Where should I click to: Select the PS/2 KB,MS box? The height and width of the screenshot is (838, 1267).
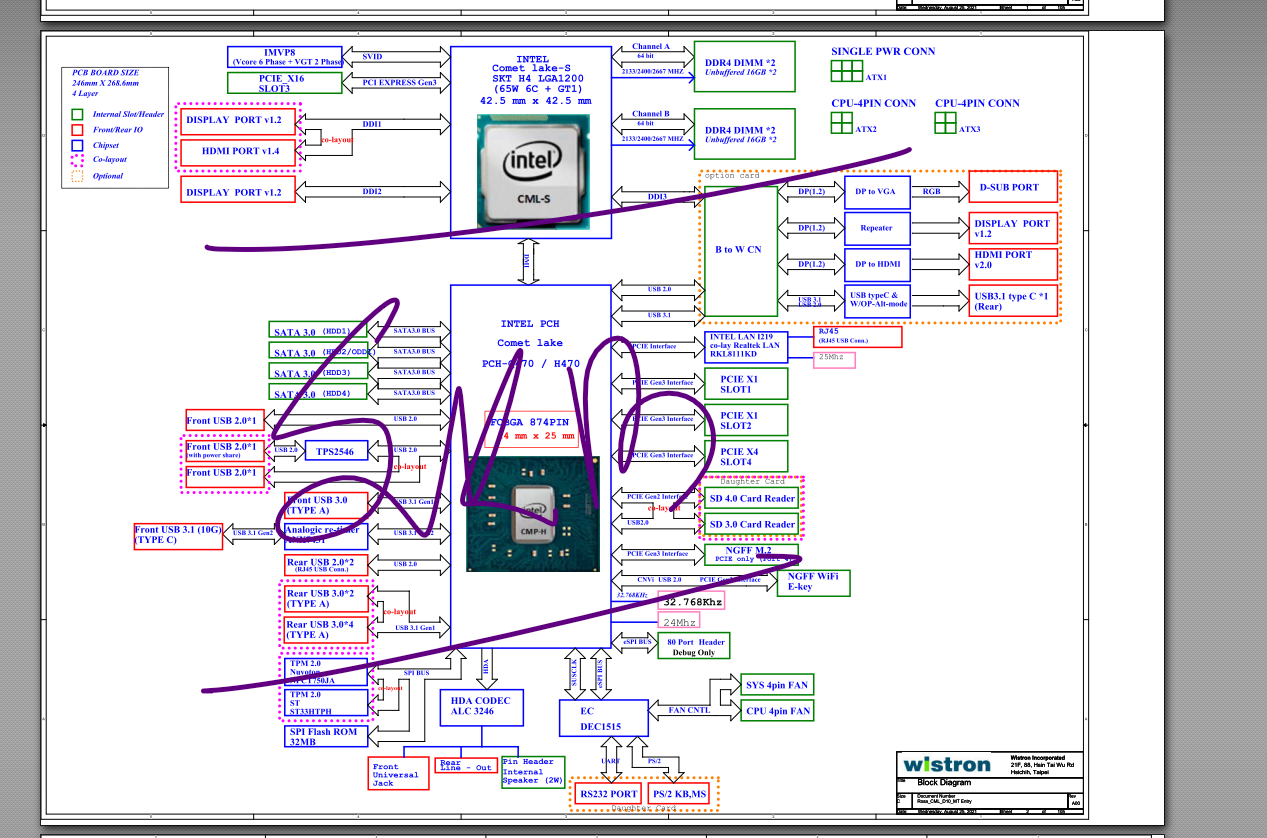coord(680,794)
